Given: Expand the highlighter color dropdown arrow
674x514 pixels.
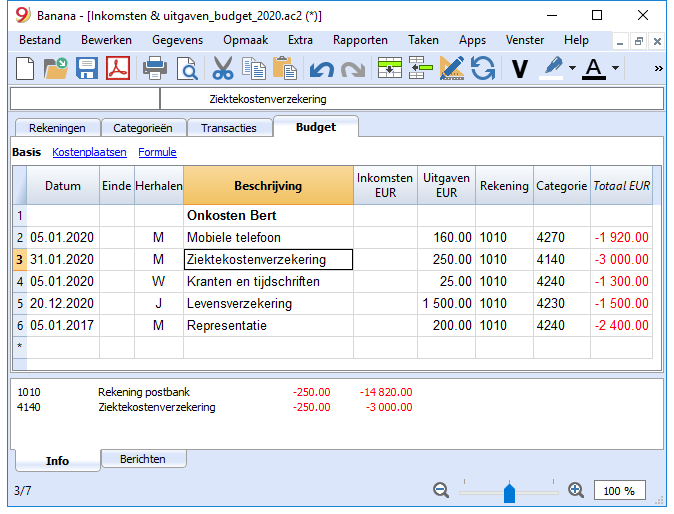Looking at the screenshot, I should (572, 68).
